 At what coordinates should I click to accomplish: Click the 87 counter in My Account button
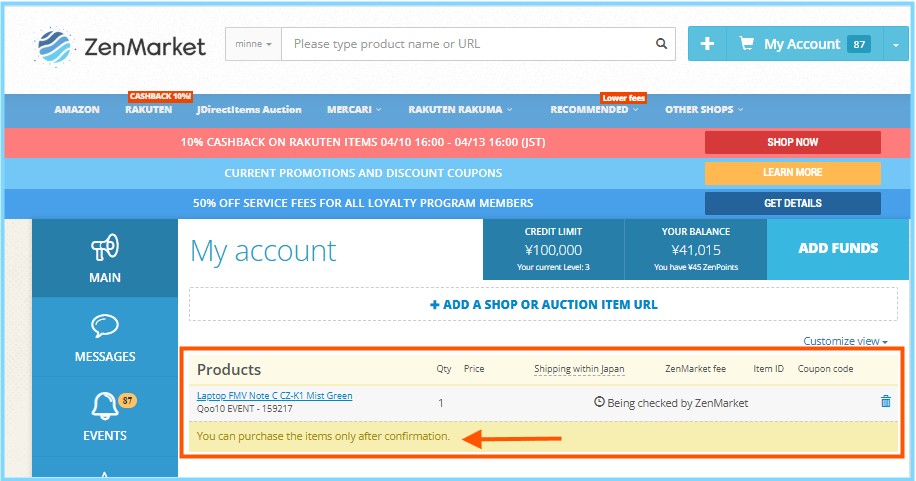tap(859, 44)
